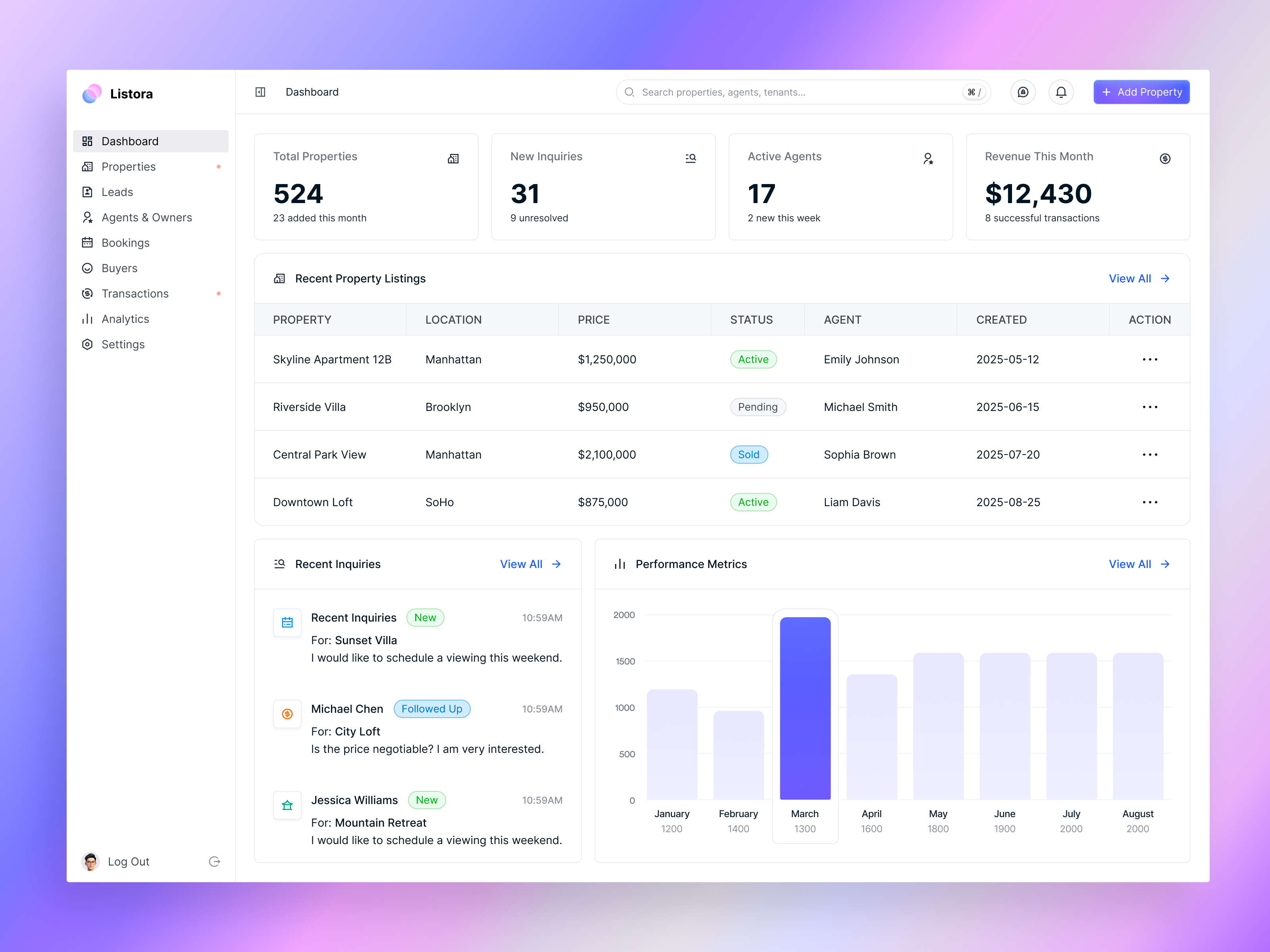Click the Add Property button
The height and width of the screenshot is (952, 1270).
[x=1141, y=92]
